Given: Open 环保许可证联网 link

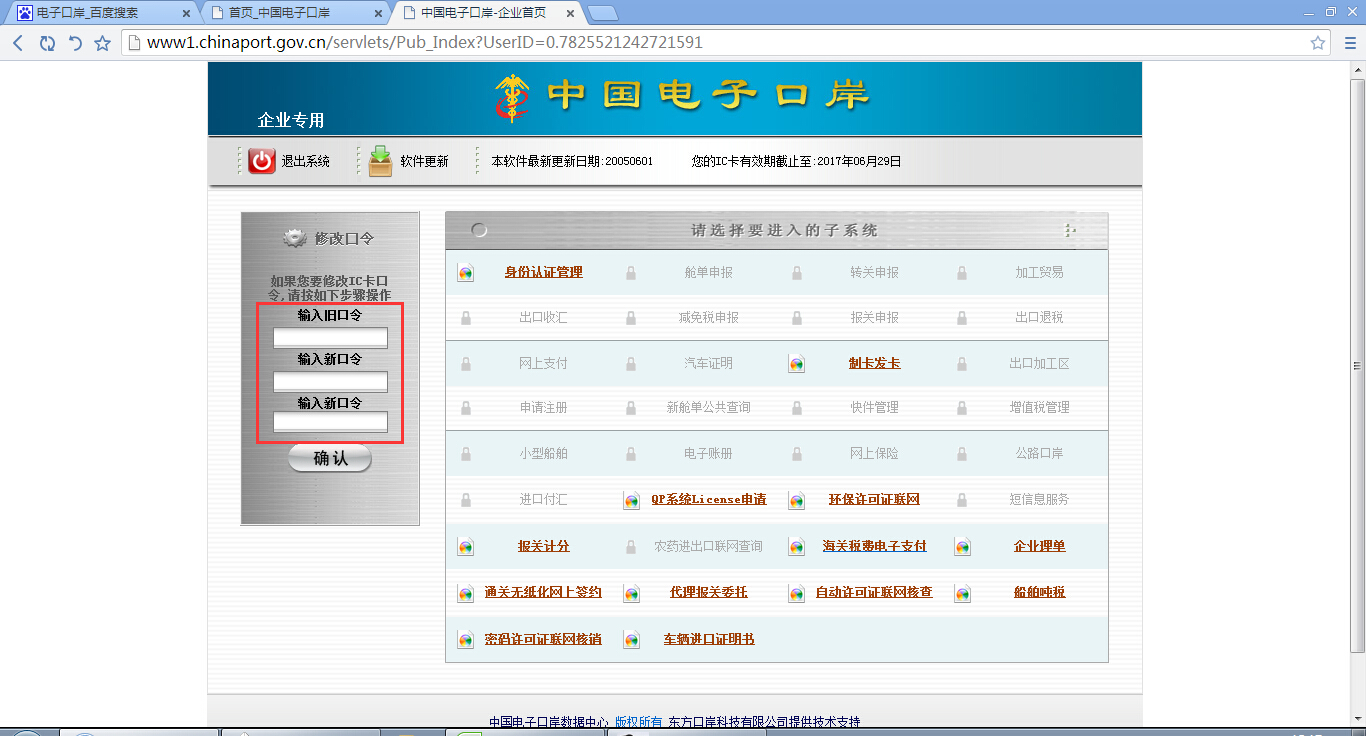Looking at the screenshot, I should (874, 499).
